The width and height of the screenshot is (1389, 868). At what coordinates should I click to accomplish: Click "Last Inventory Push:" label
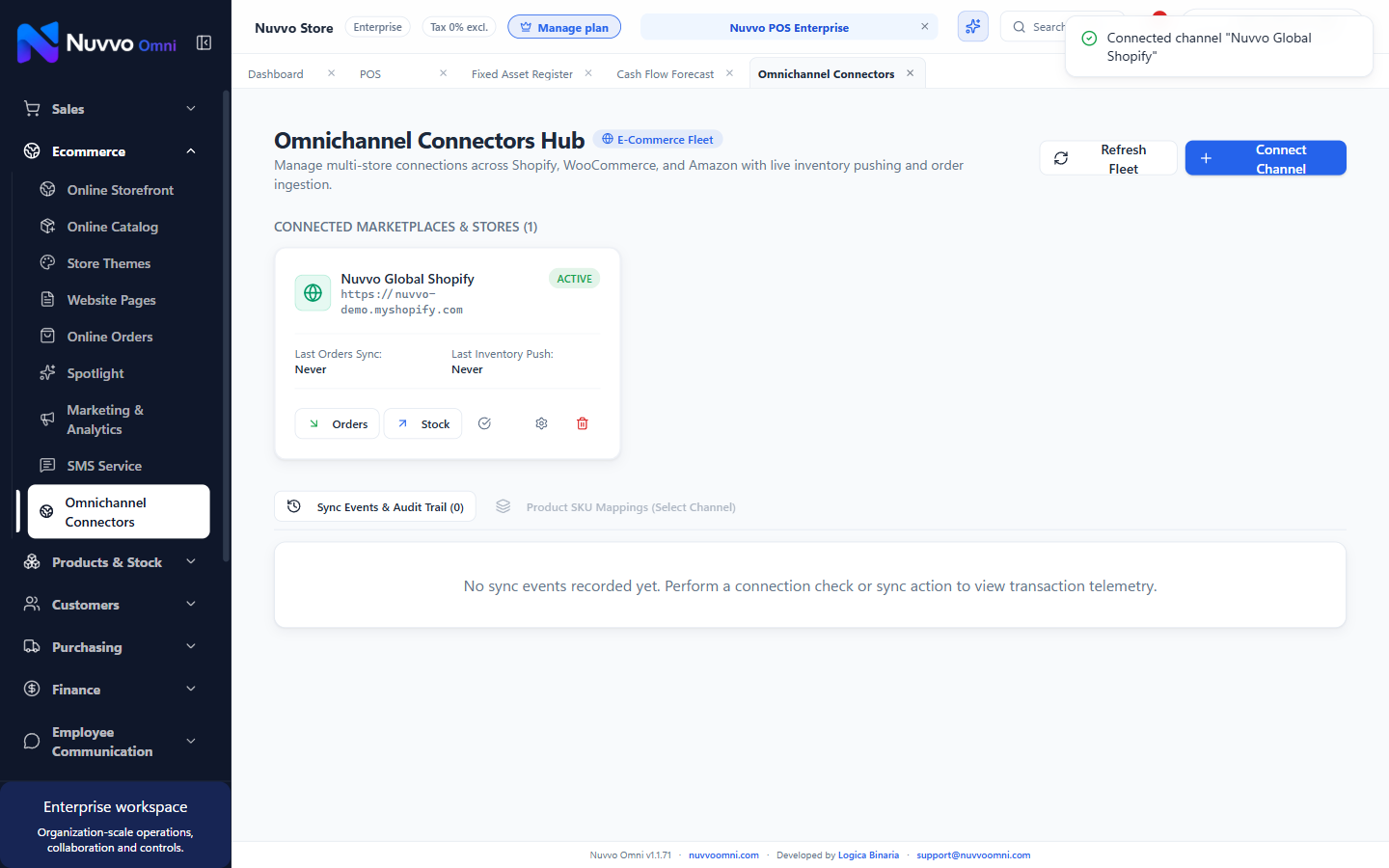point(503,354)
